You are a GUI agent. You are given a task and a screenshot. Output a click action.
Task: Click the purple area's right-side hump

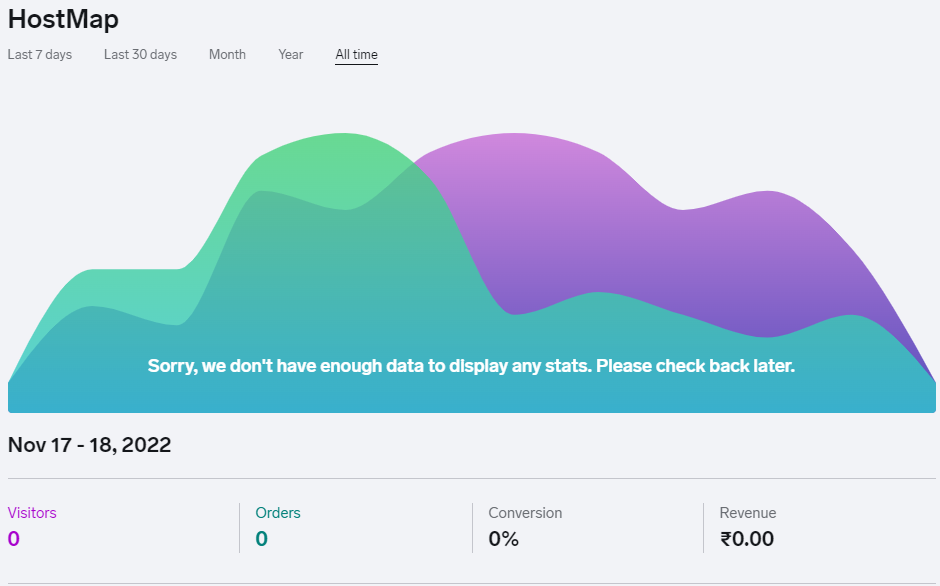[770, 230]
